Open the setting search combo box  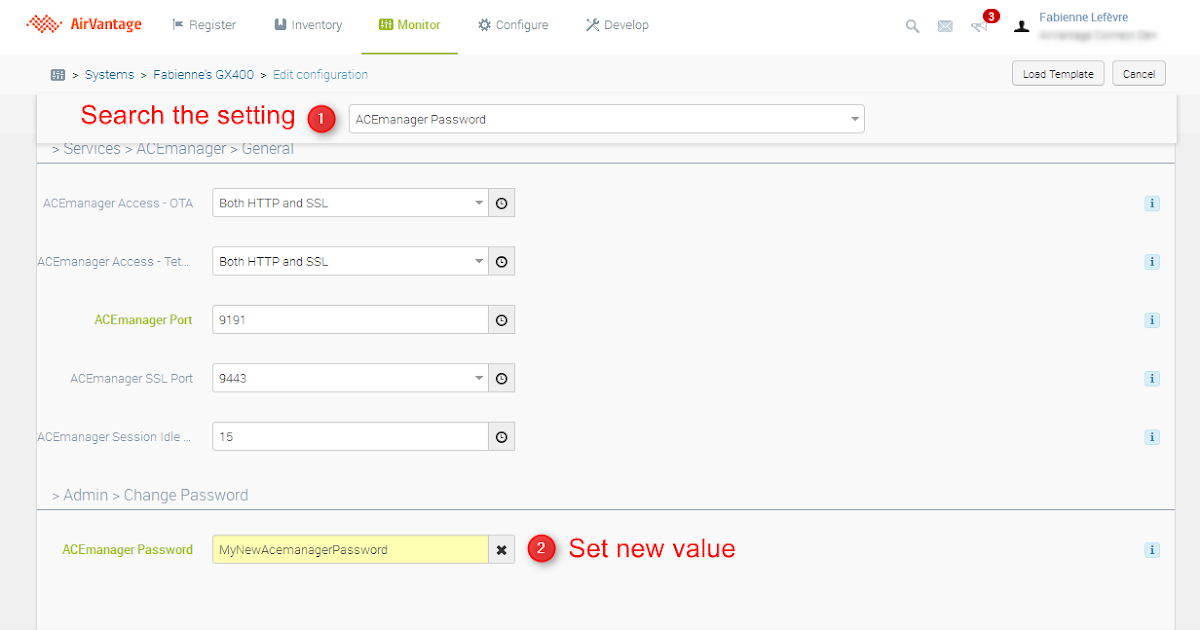606,119
